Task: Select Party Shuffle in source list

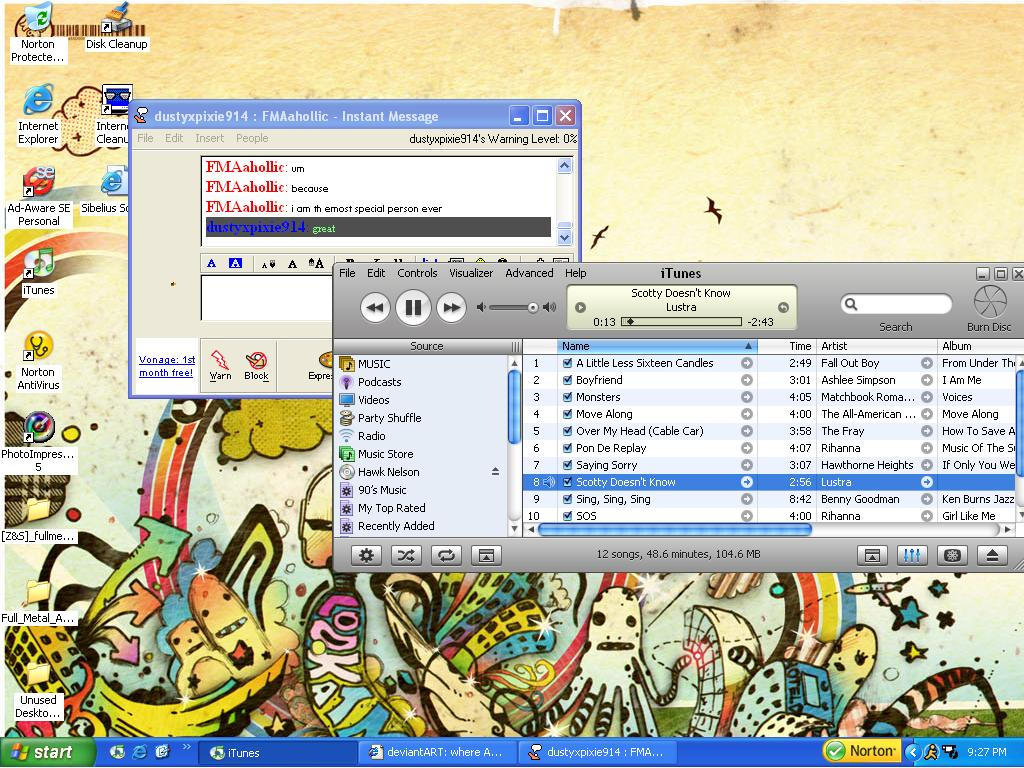Action: pyautogui.click(x=389, y=418)
